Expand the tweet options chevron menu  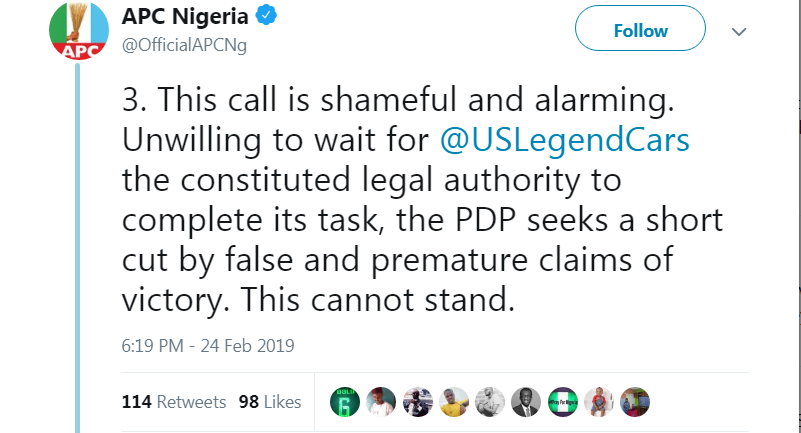tap(739, 32)
